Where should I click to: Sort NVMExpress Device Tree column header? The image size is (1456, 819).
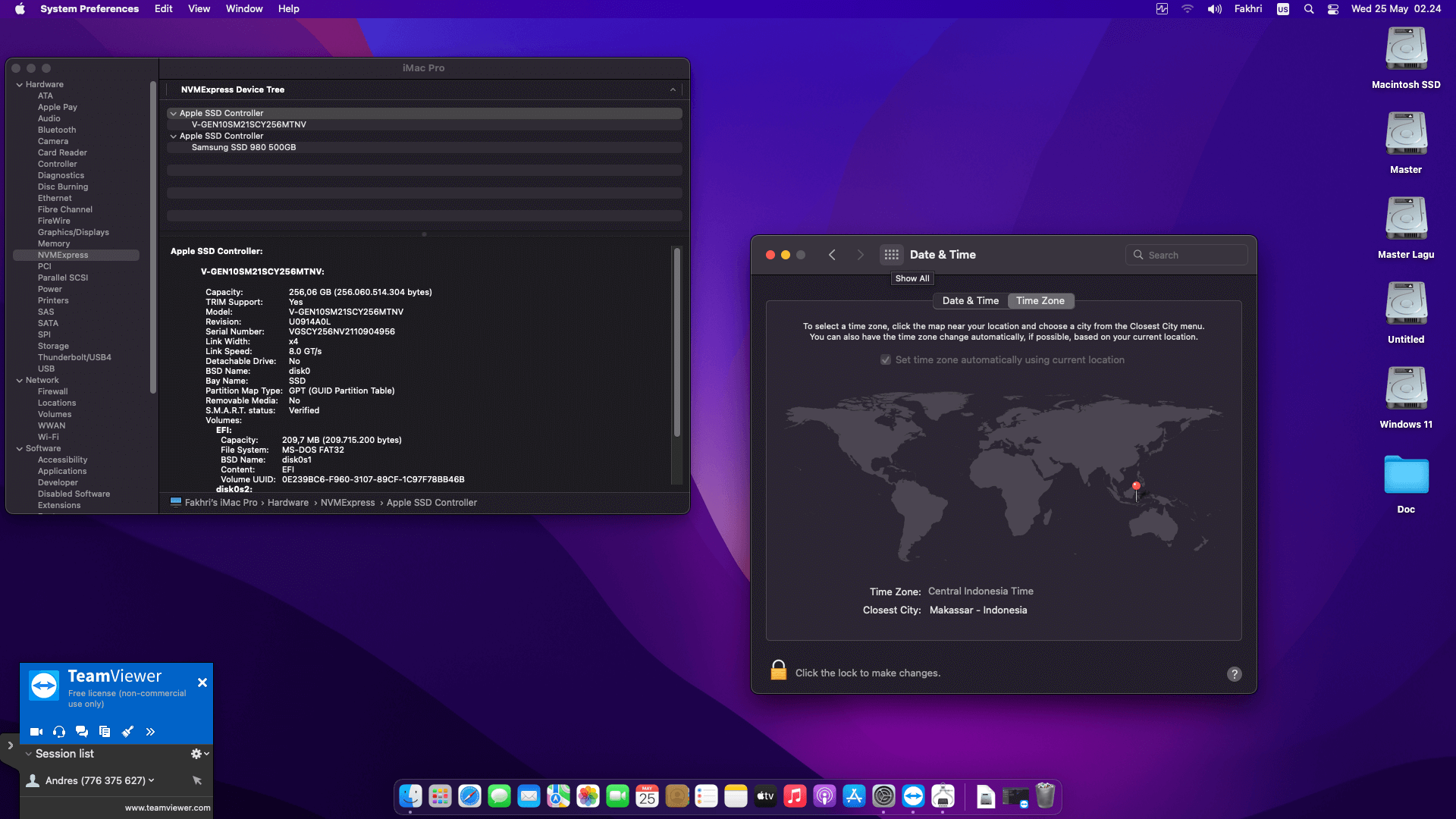pyautogui.click(x=424, y=89)
